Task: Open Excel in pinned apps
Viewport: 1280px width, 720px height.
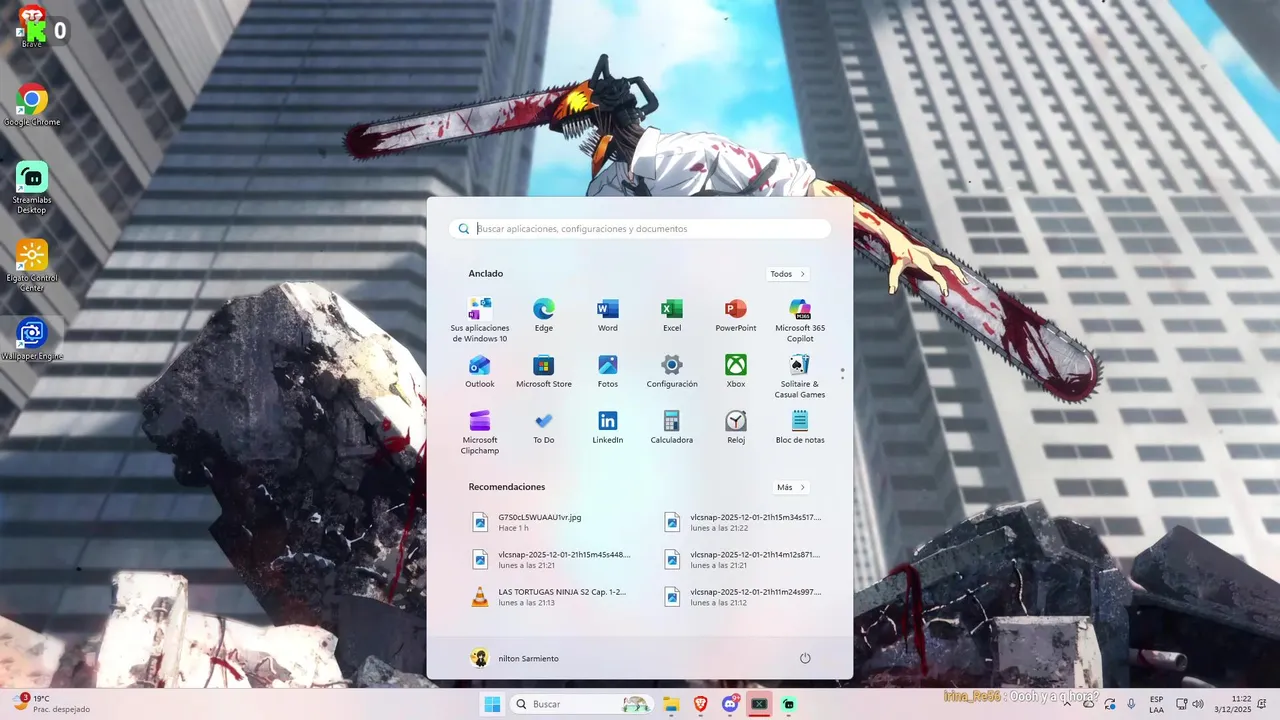Action: (672, 315)
